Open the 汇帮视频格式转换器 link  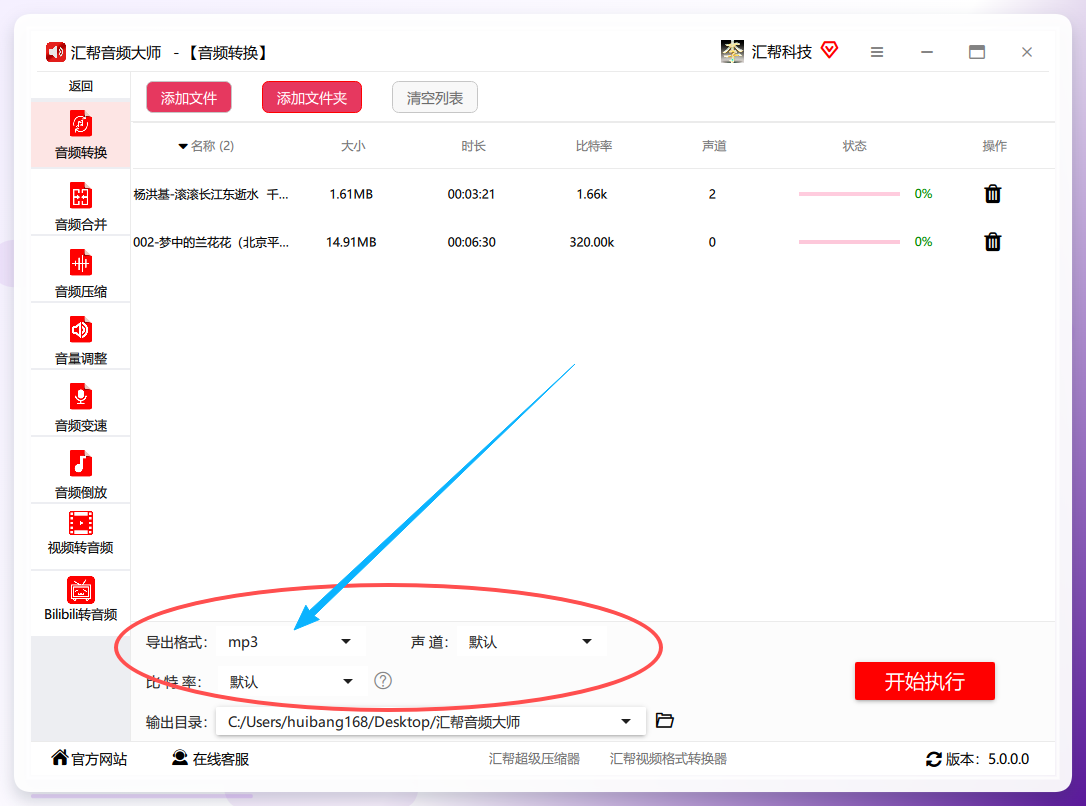pyautogui.click(x=668, y=759)
